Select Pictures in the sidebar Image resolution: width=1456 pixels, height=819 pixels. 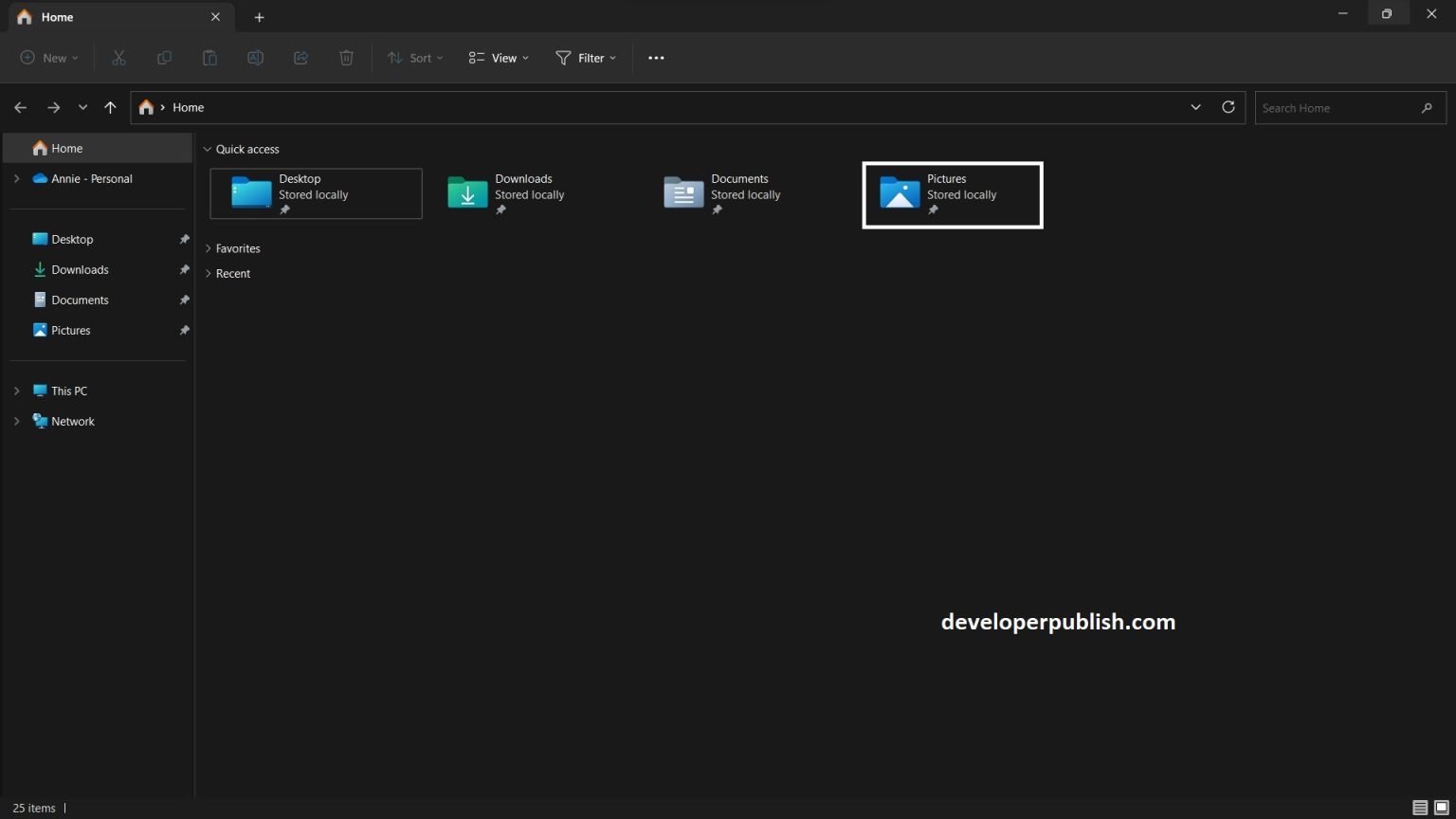point(71,330)
